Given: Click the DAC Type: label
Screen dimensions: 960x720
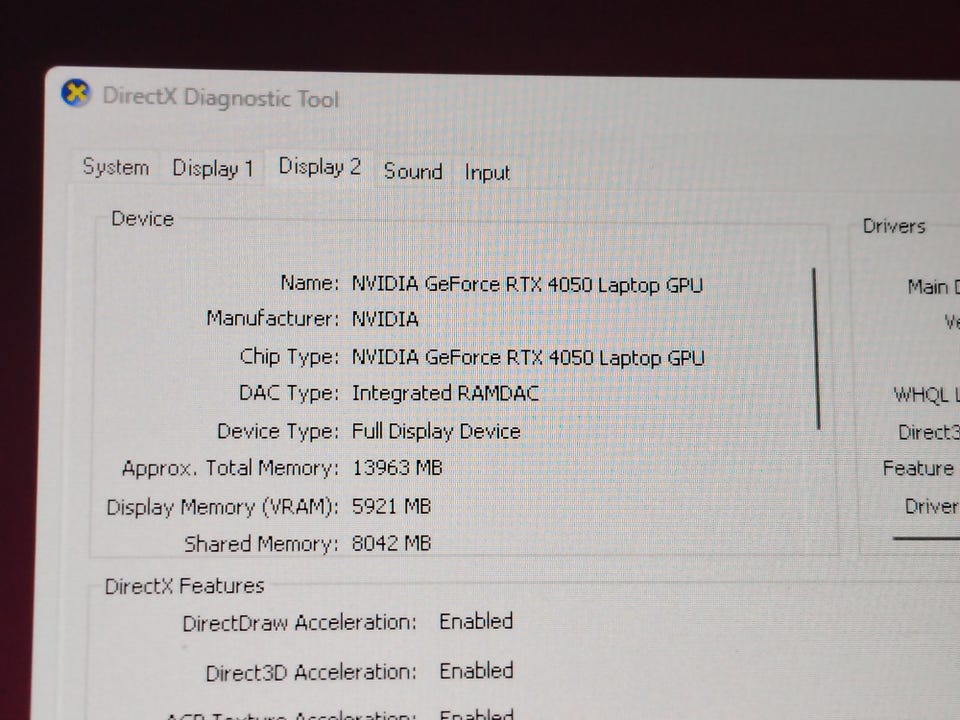Looking at the screenshot, I should pos(288,393).
